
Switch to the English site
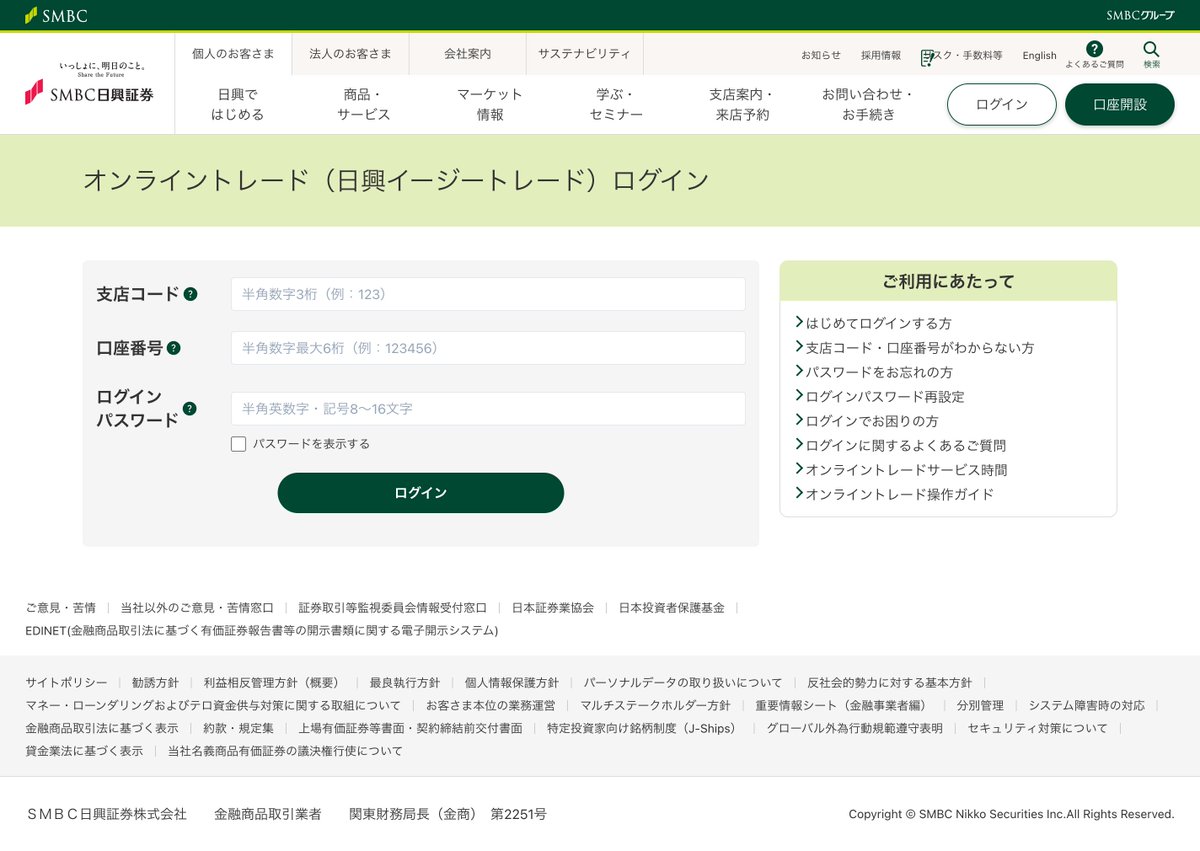(1039, 55)
